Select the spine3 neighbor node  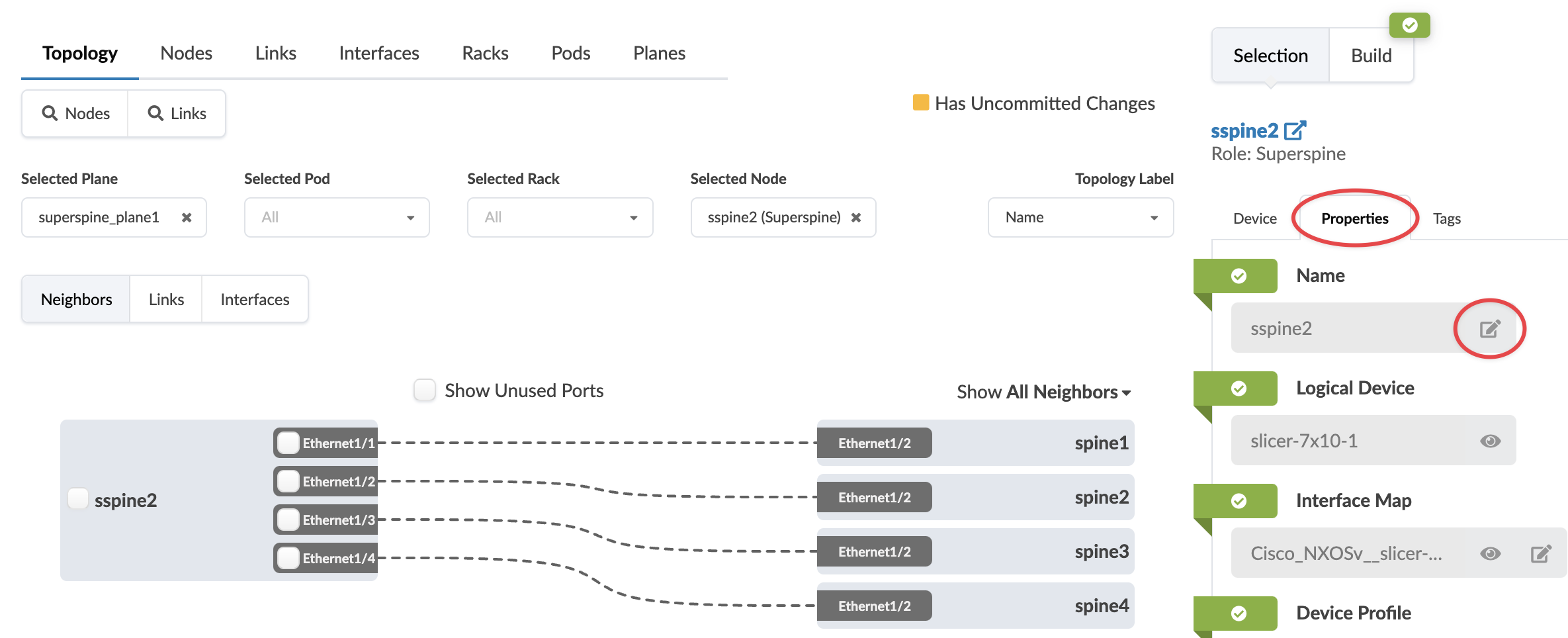(x=1101, y=551)
